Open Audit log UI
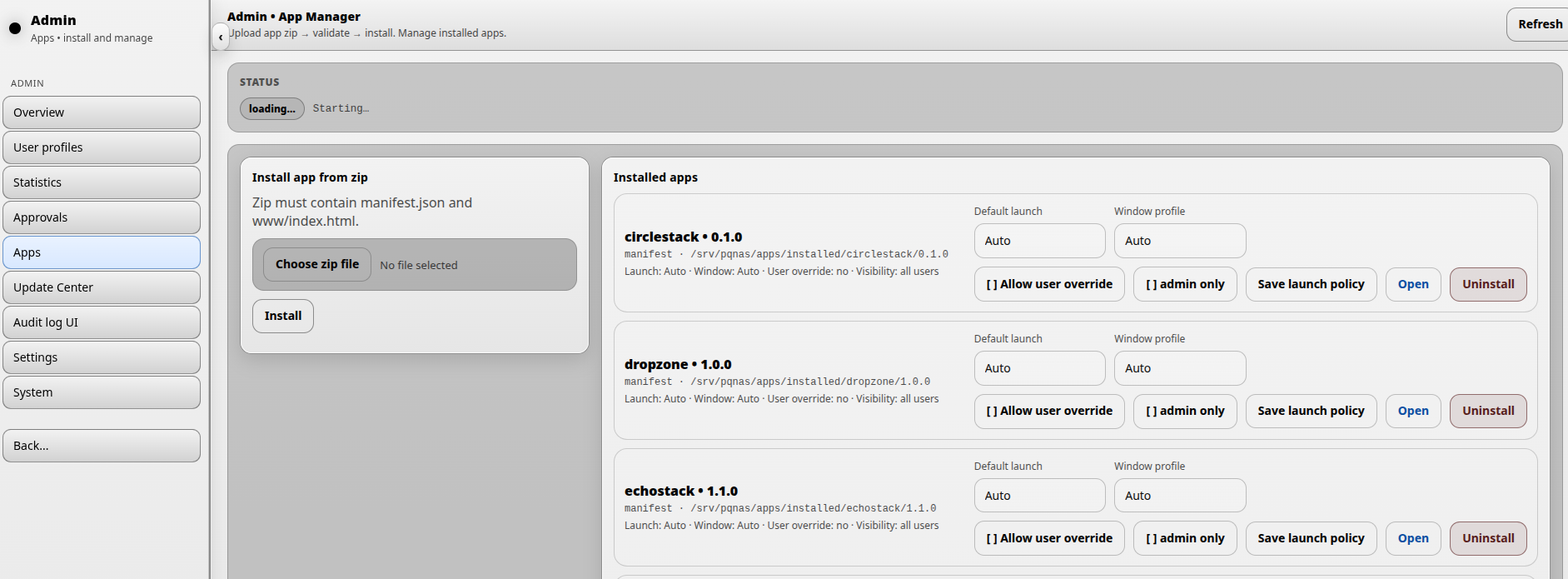Screen dimensions: 1568x579 102,322
